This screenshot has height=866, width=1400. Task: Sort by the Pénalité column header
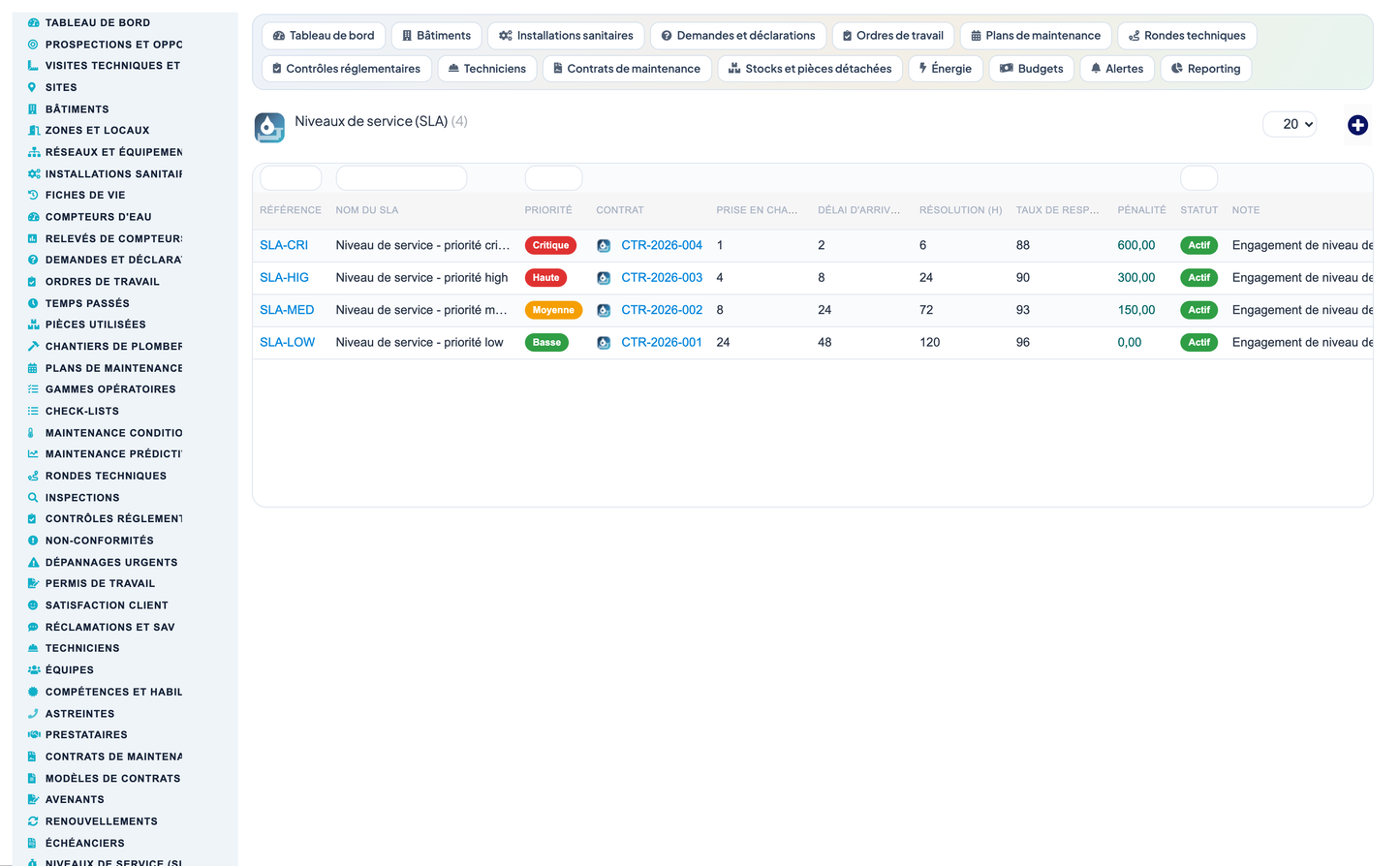pos(1141,210)
